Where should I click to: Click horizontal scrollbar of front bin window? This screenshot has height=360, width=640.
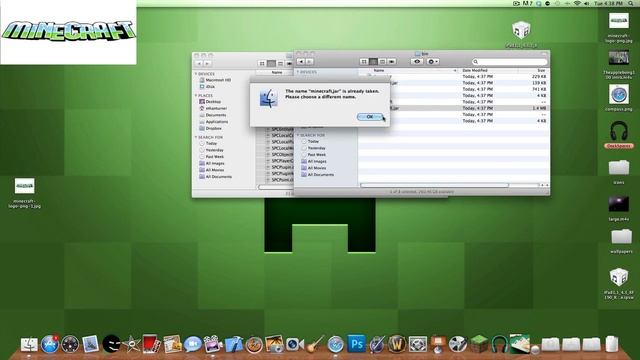click(x=435, y=185)
